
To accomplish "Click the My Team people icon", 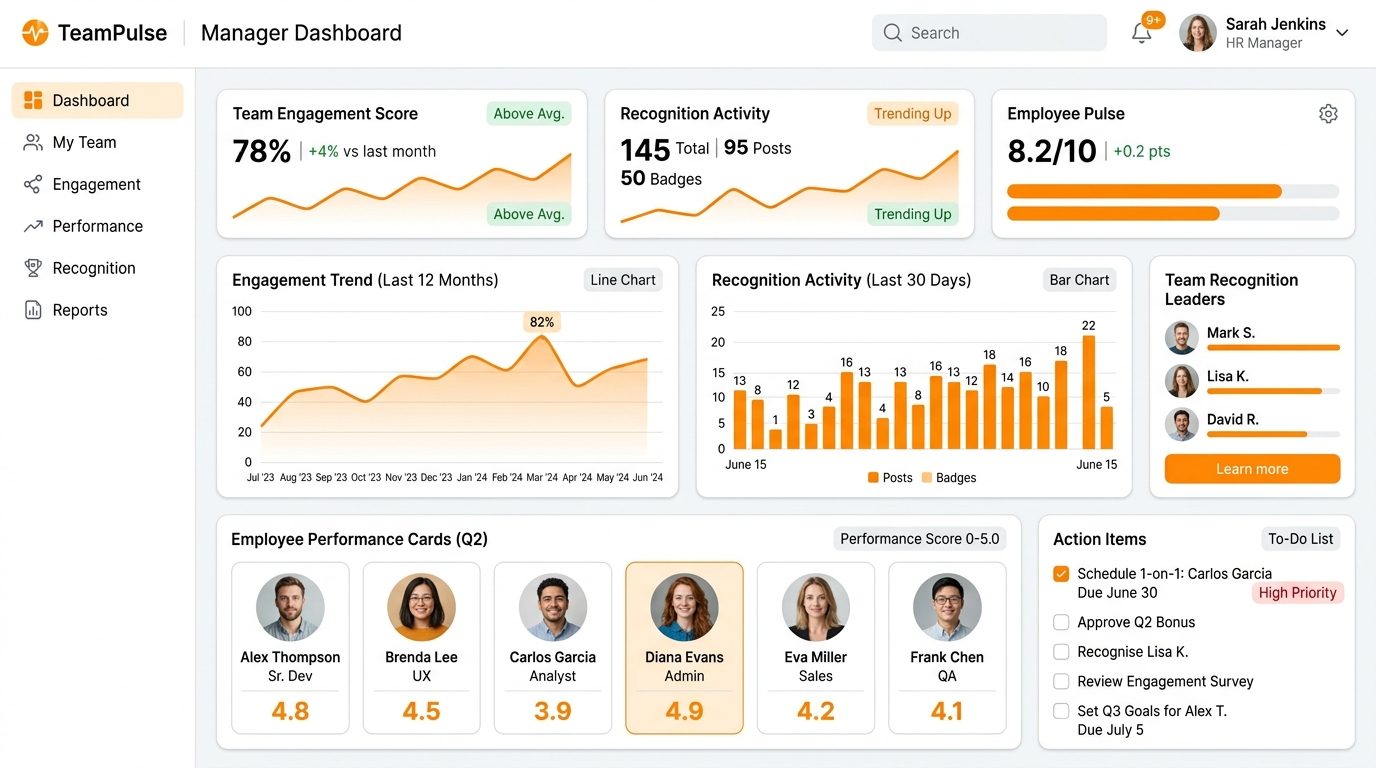I will 33,142.
